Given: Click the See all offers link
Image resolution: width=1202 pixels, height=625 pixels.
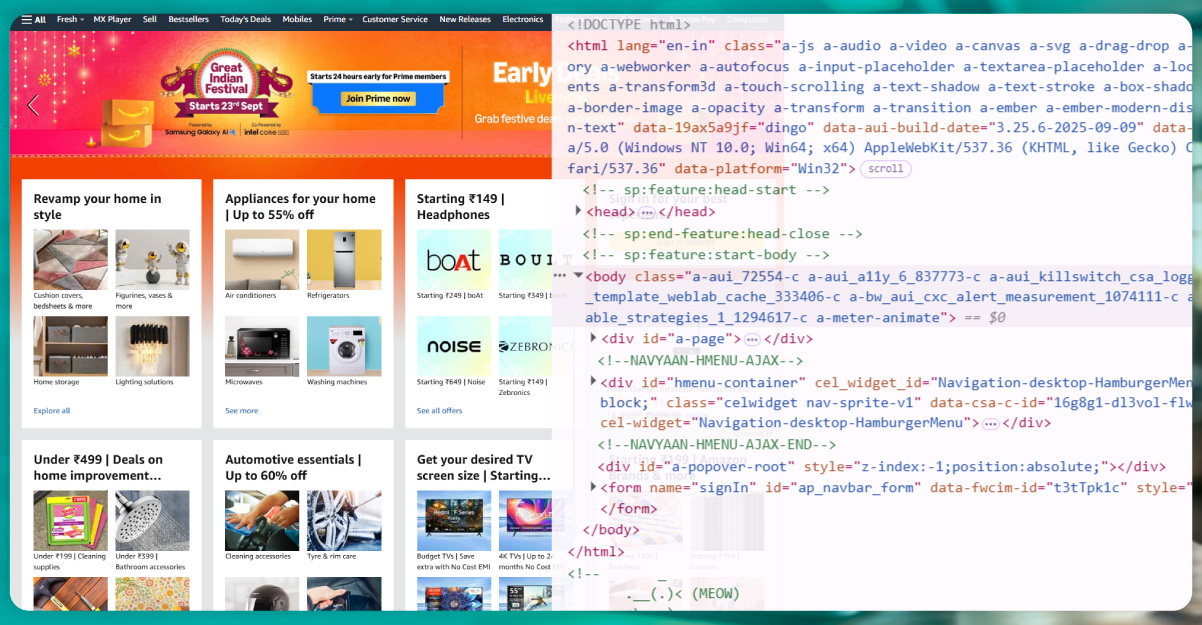Looking at the screenshot, I should (439, 411).
